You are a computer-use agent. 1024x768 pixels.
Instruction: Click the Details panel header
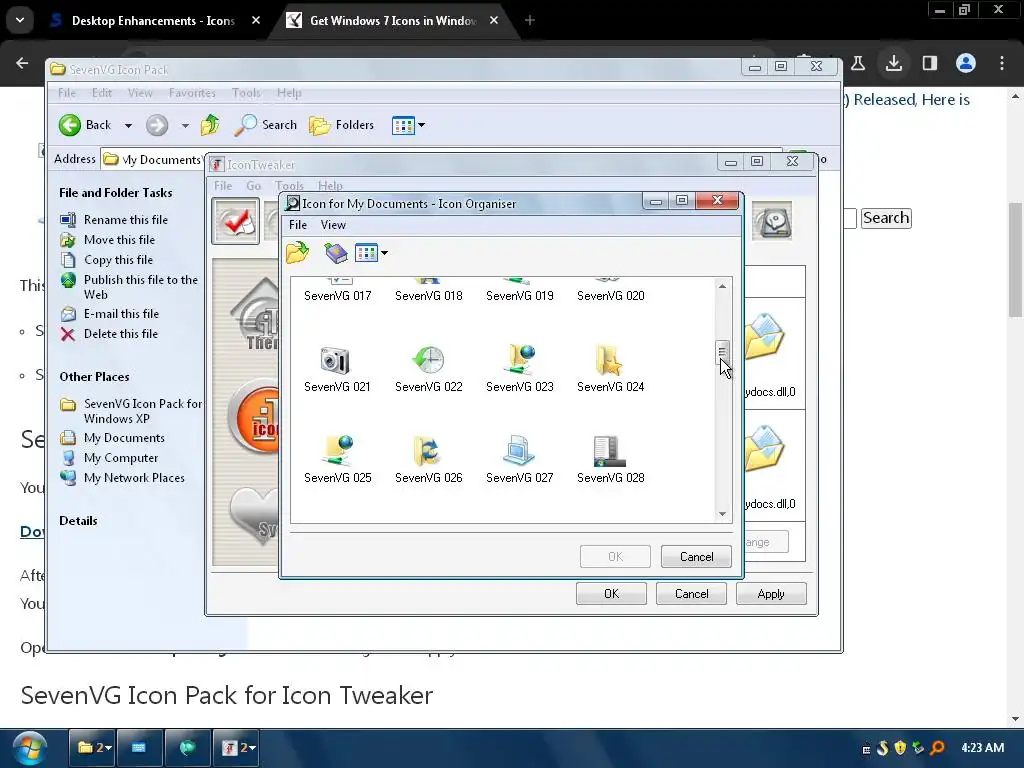pyautogui.click(x=78, y=520)
